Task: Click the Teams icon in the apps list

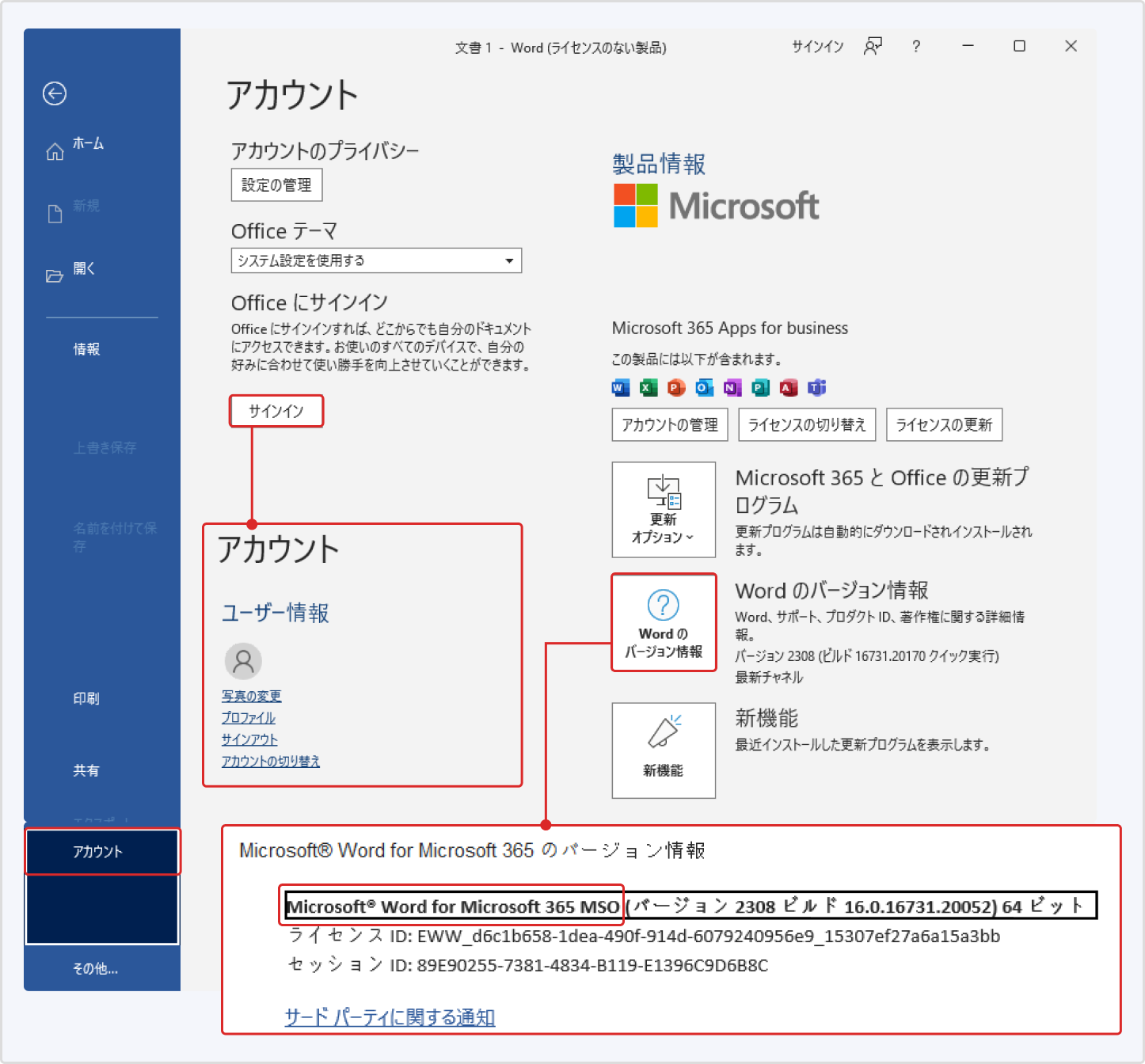Action: [x=816, y=388]
